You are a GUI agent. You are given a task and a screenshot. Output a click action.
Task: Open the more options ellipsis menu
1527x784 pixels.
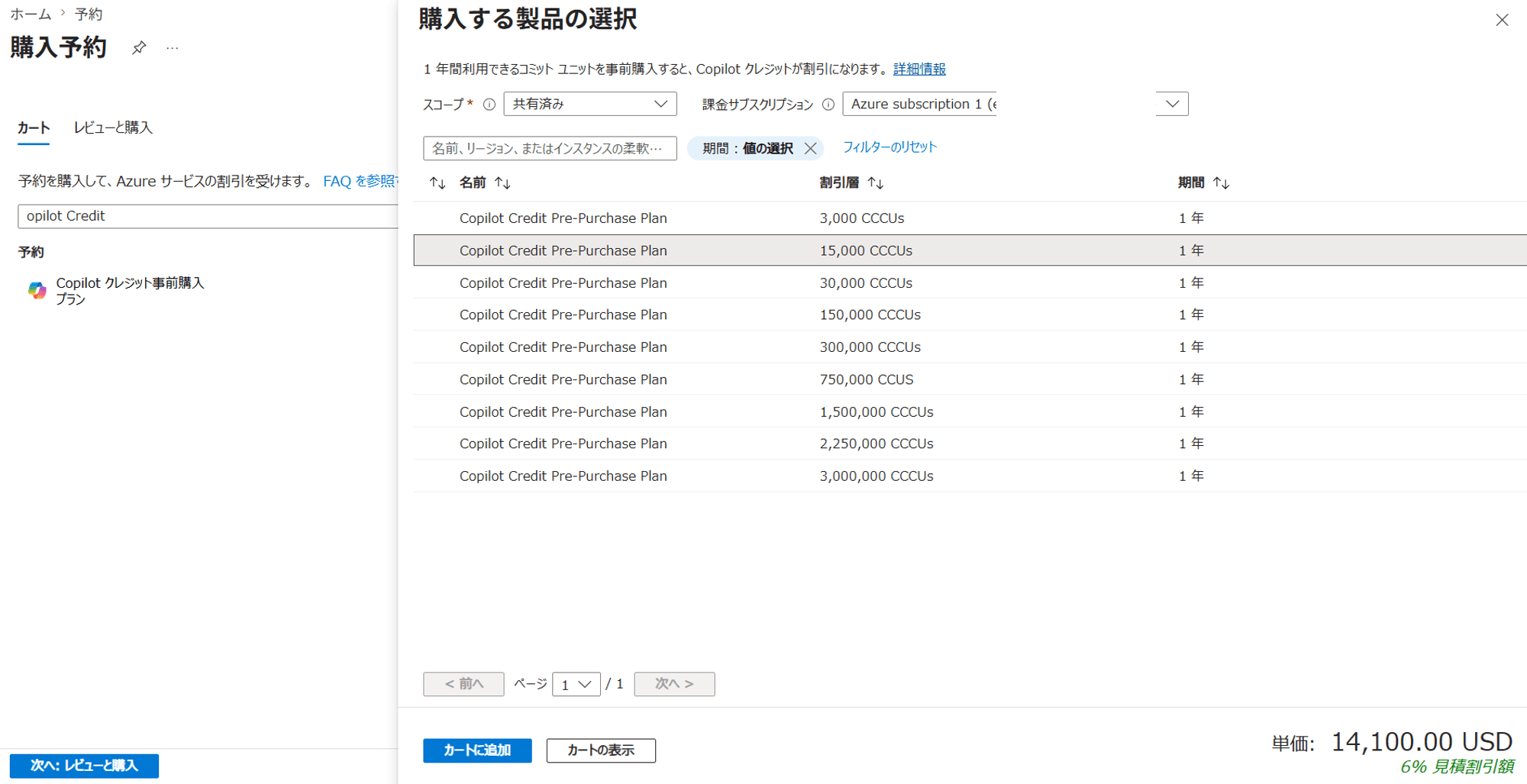tap(173, 48)
